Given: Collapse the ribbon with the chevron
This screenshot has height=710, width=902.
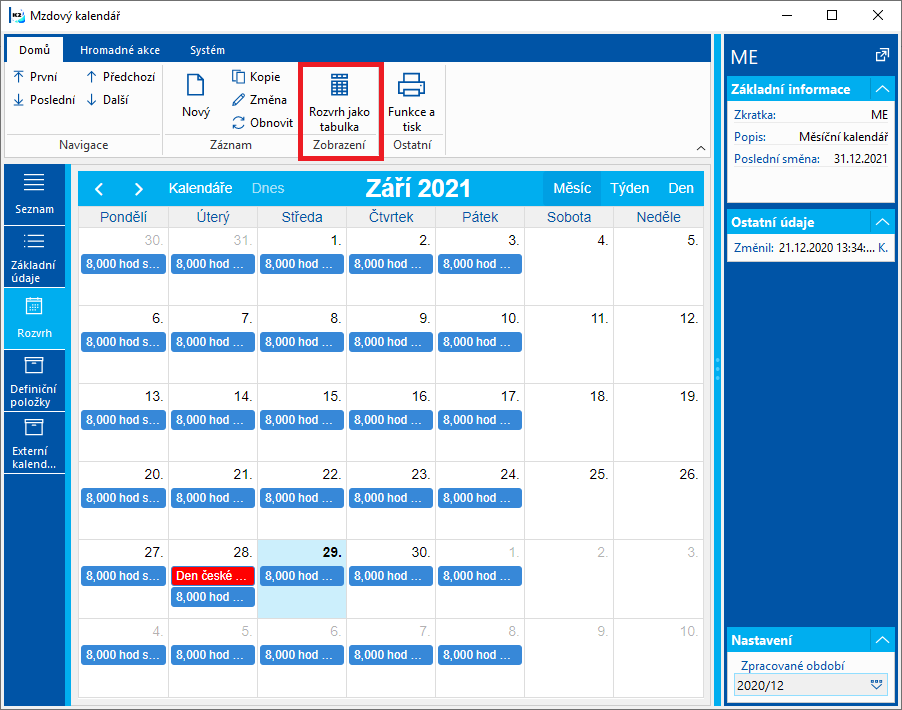Looking at the screenshot, I should 701,148.
